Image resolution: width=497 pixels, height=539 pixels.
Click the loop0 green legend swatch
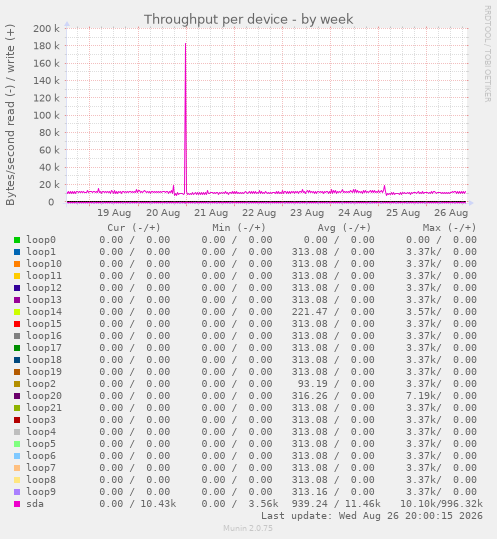(x=17, y=240)
